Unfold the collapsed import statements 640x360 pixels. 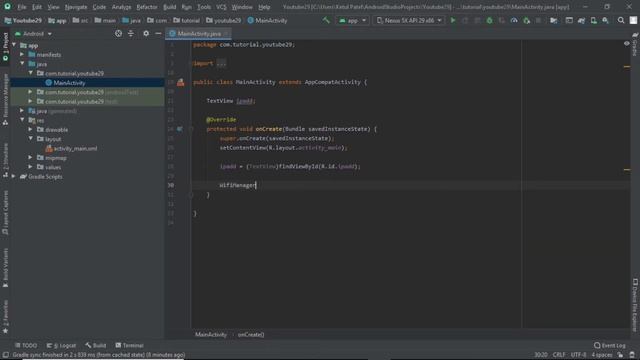coord(221,63)
